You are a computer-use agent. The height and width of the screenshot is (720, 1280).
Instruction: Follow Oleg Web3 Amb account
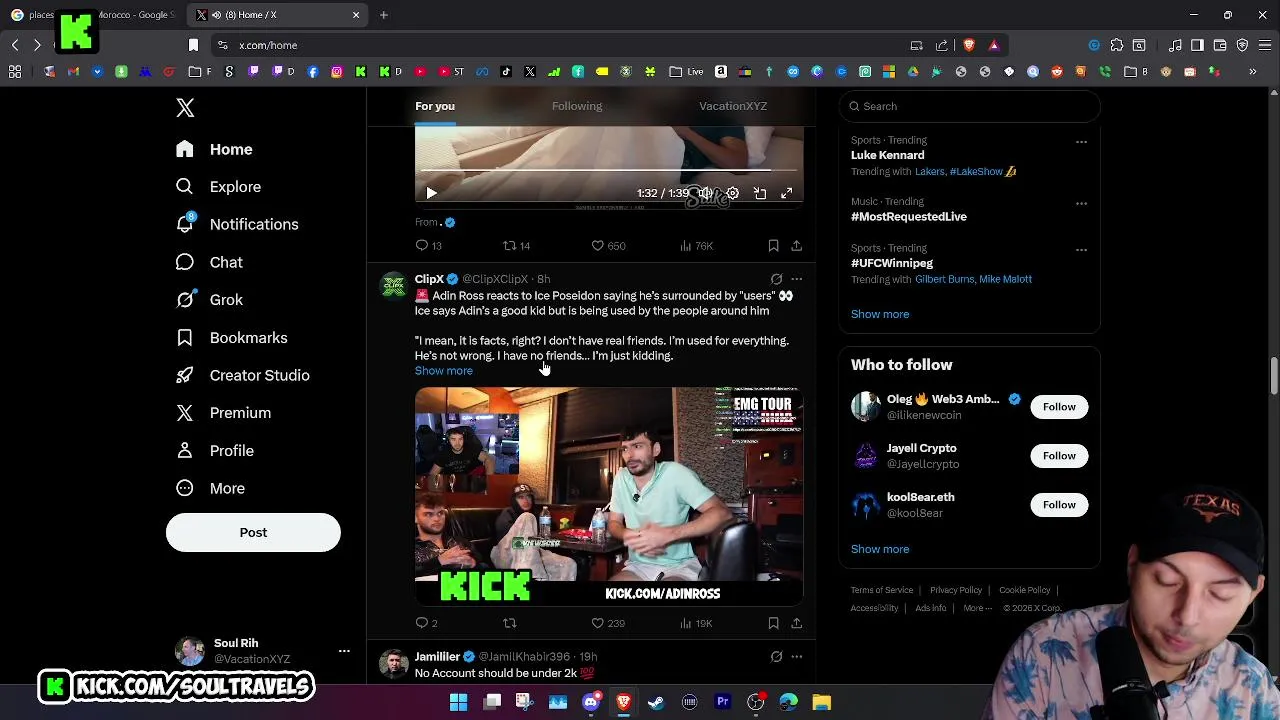coord(1059,407)
